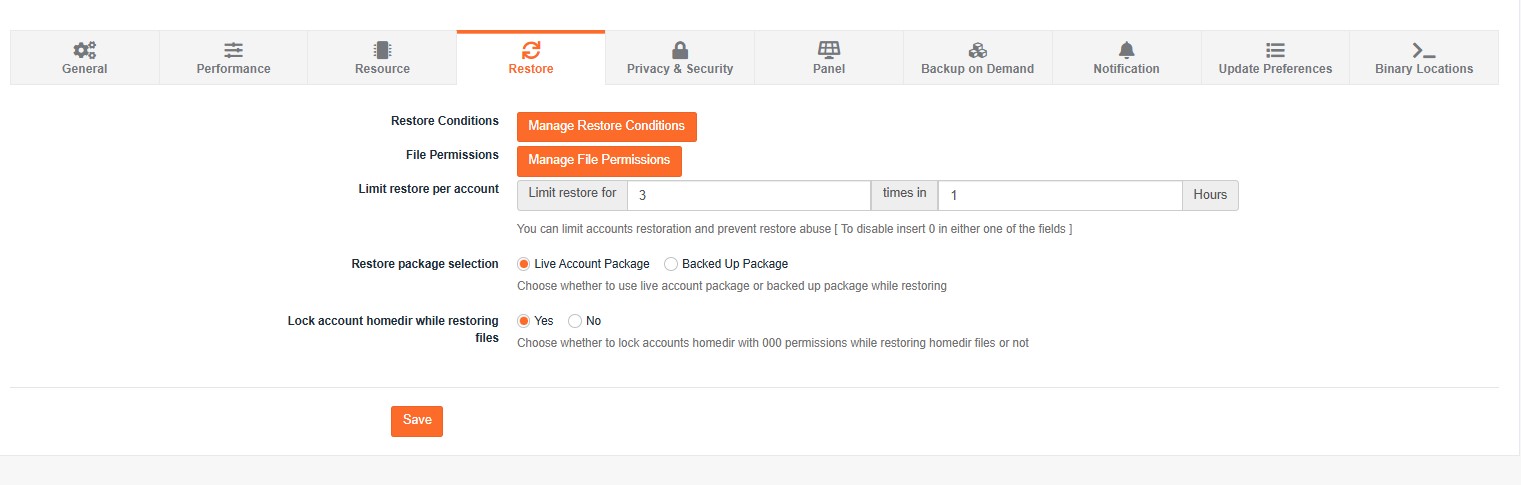Click the 000 permissions hint text
Image resolution: width=1521 pixels, height=485 pixels.
(772, 343)
